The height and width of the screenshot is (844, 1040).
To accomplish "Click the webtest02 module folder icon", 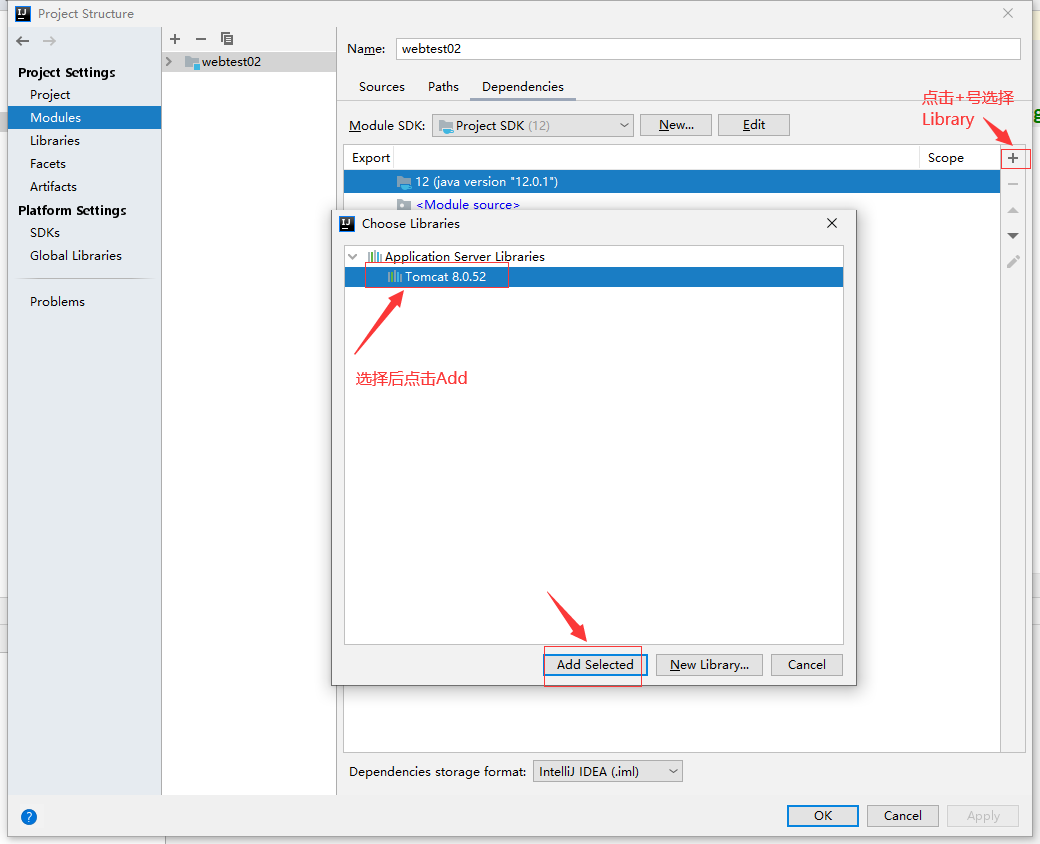I will (192, 62).
